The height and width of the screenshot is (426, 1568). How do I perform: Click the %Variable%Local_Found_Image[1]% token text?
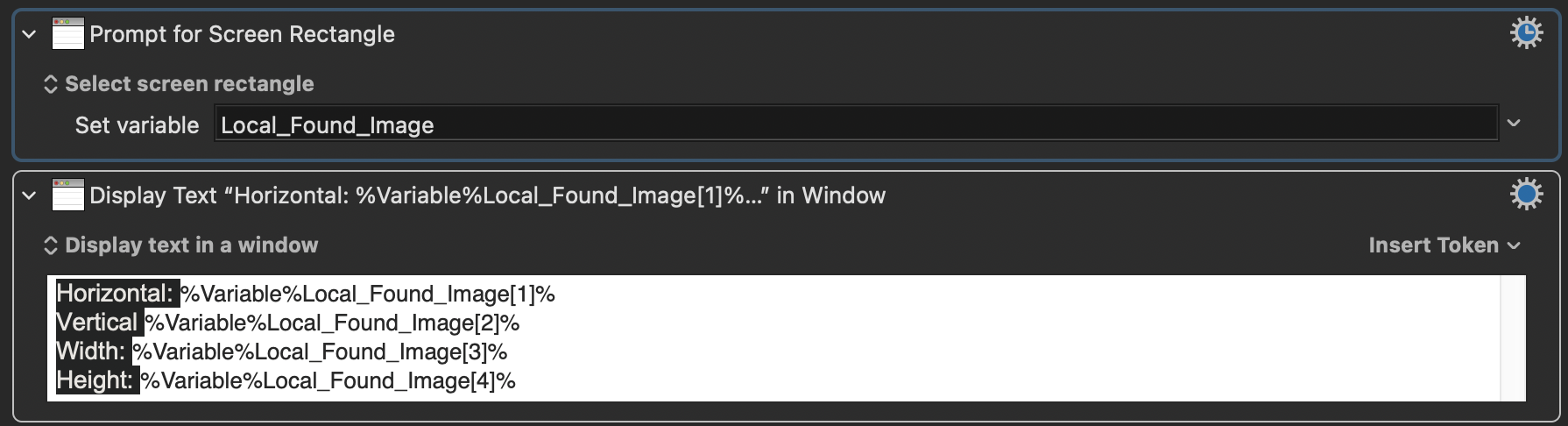(368, 294)
